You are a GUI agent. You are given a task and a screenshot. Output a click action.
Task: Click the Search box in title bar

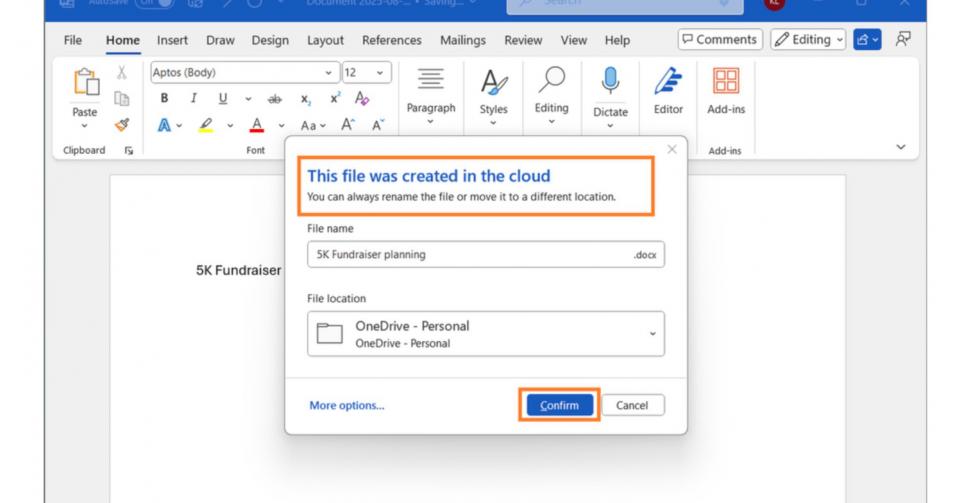625,4
